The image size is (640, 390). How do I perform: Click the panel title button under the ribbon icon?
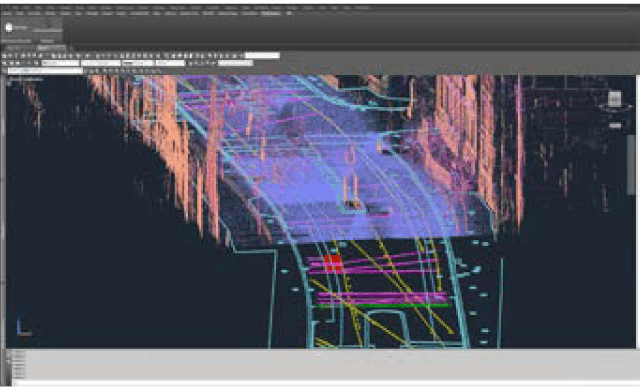[x=16, y=41]
